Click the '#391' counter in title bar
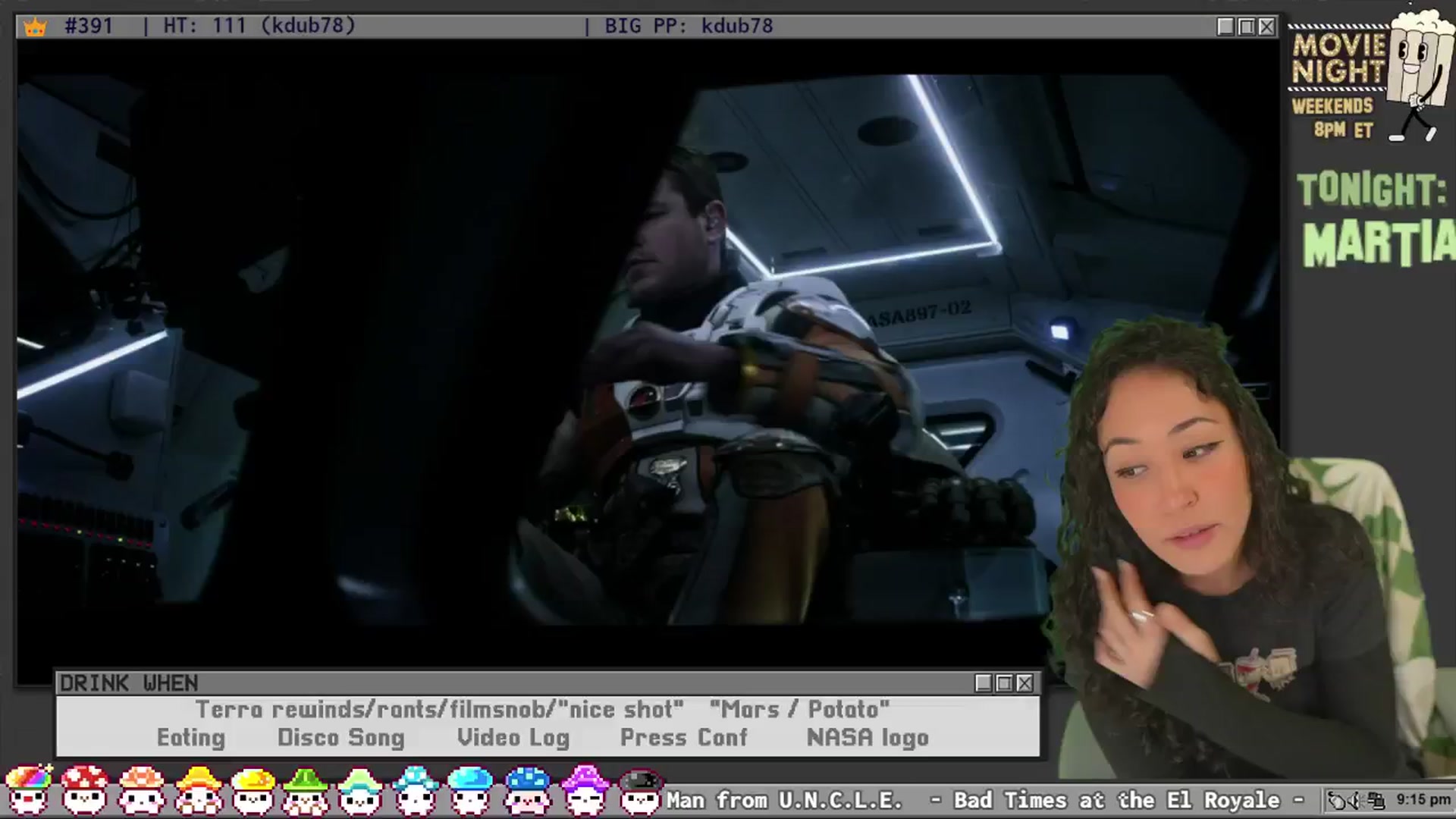Image resolution: width=1456 pixels, height=819 pixels. pos(89,26)
